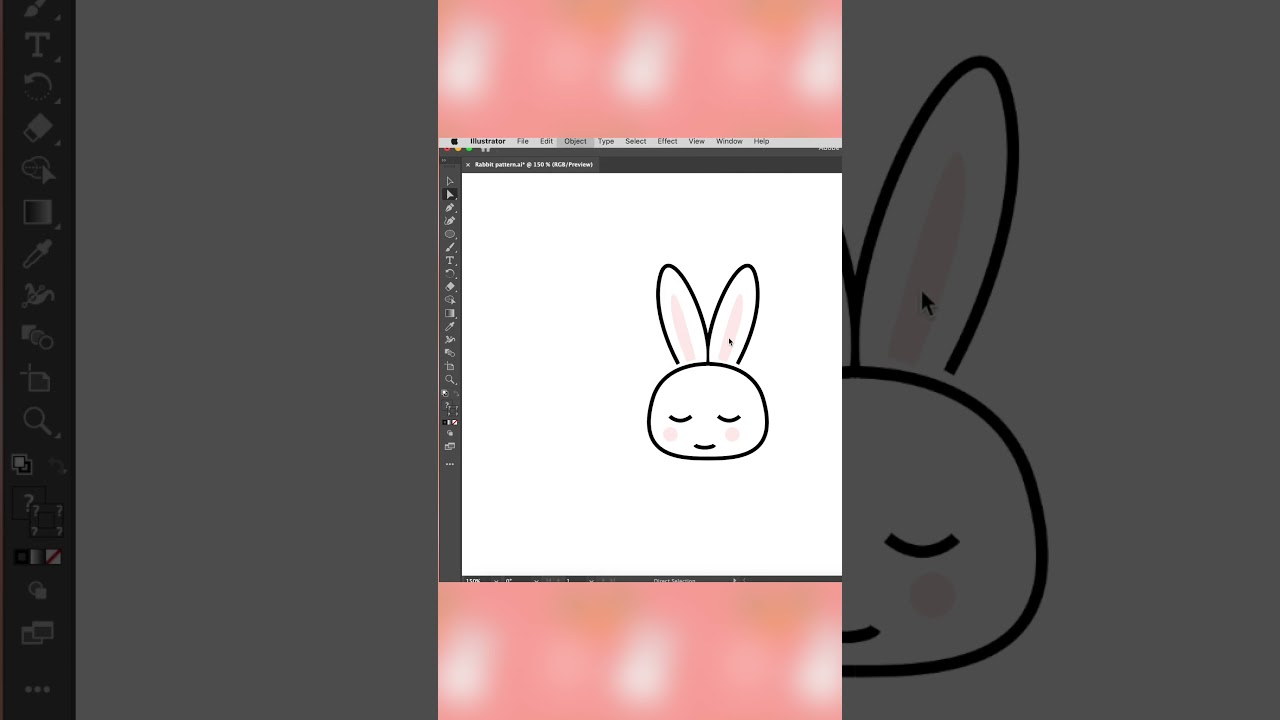Open the Edit menu
This screenshot has width=1280, height=720.
[547, 141]
